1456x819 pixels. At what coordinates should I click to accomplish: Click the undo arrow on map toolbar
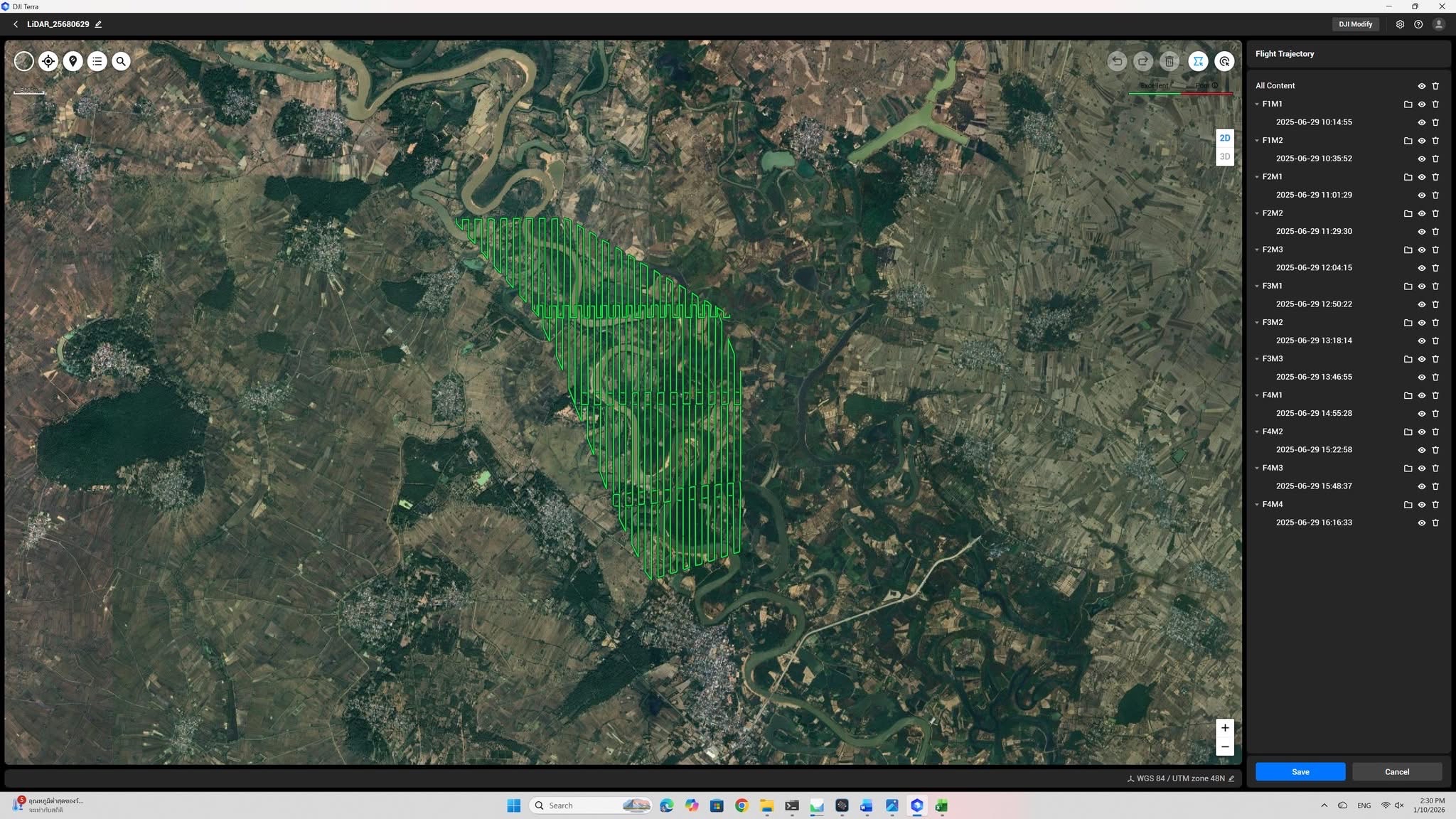pyautogui.click(x=1117, y=61)
